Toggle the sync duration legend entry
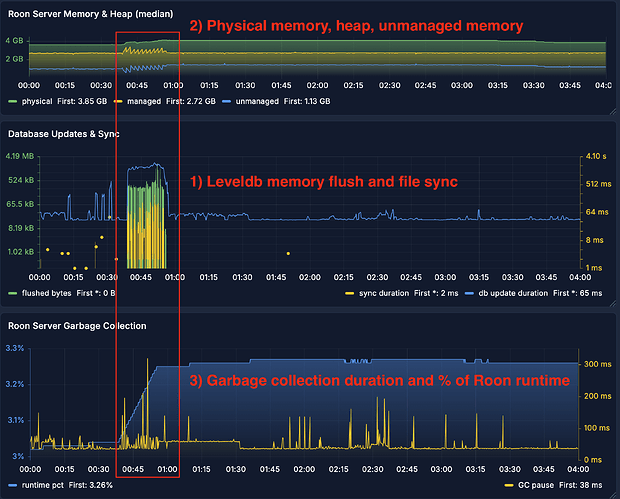The height and width of the screenshot is (499, 620). pos(384,293)
